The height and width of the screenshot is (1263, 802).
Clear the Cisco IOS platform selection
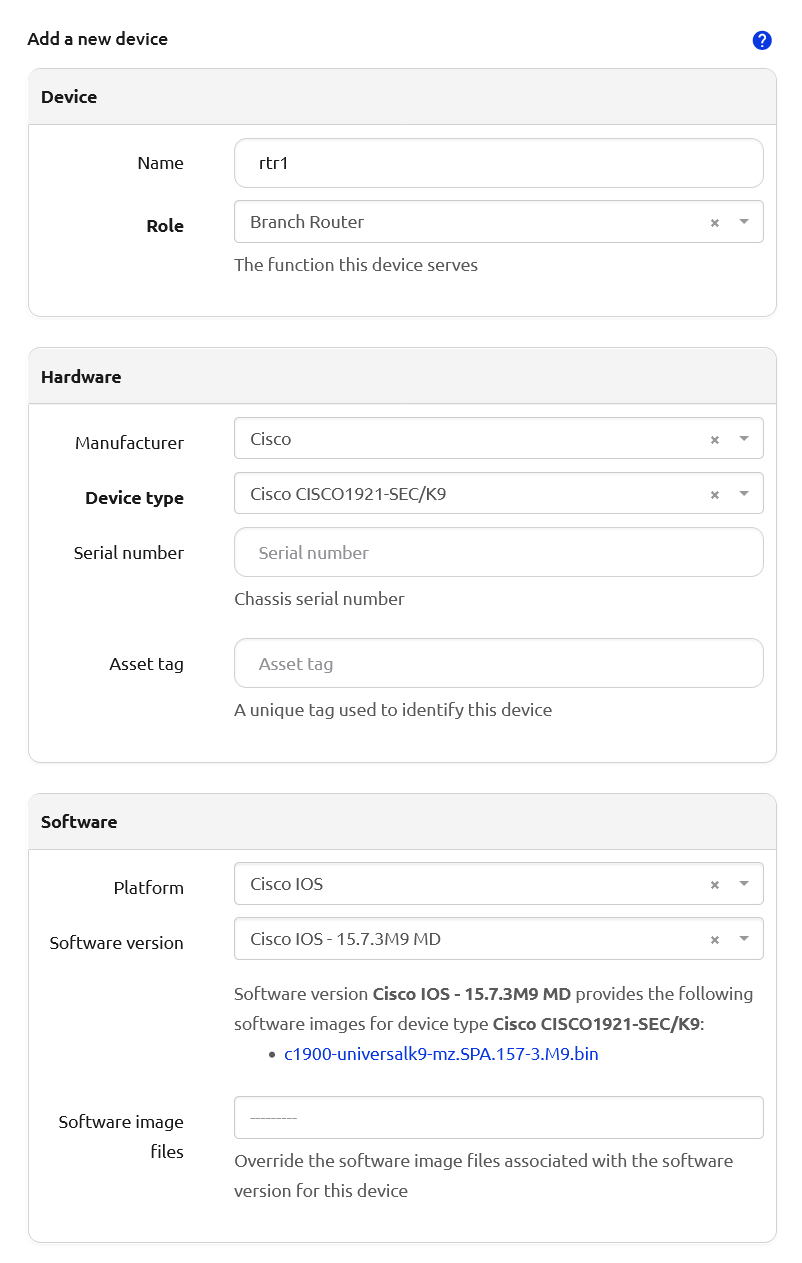[x=714, y=884]
